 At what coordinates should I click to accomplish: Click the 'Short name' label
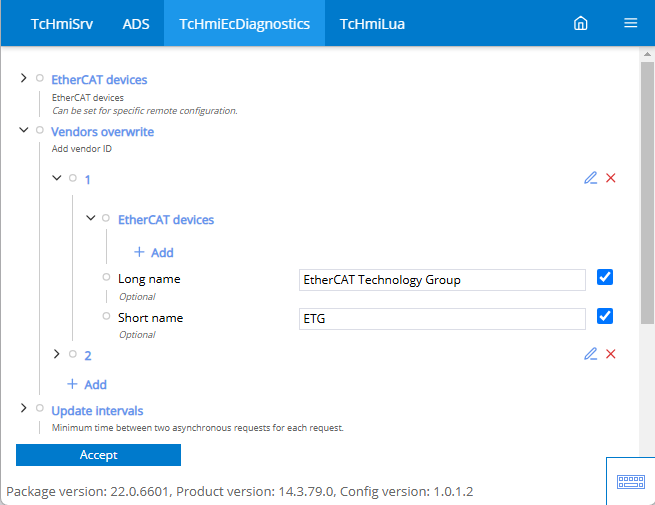tap(150, 317)
